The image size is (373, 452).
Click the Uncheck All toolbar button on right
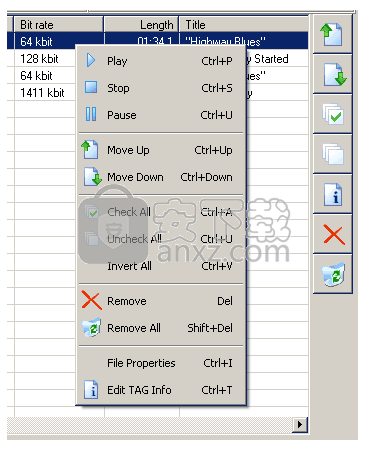(x=332, y=154)
